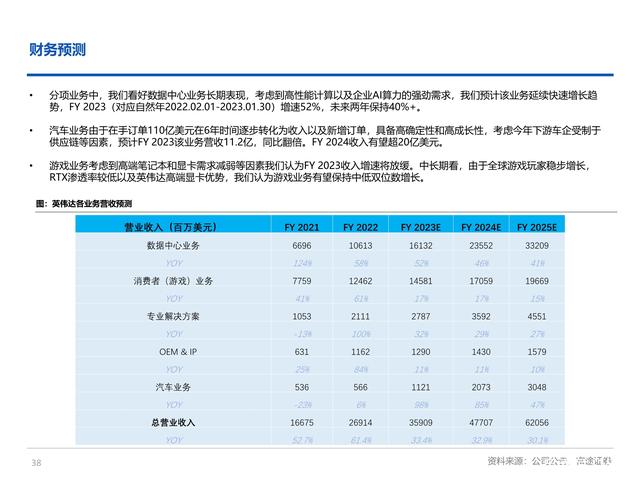Screen dimensions: 640x480
Task: Click the bullet paragraph starting 汽车业务由于在手订单
Action: tap(325, 136)
